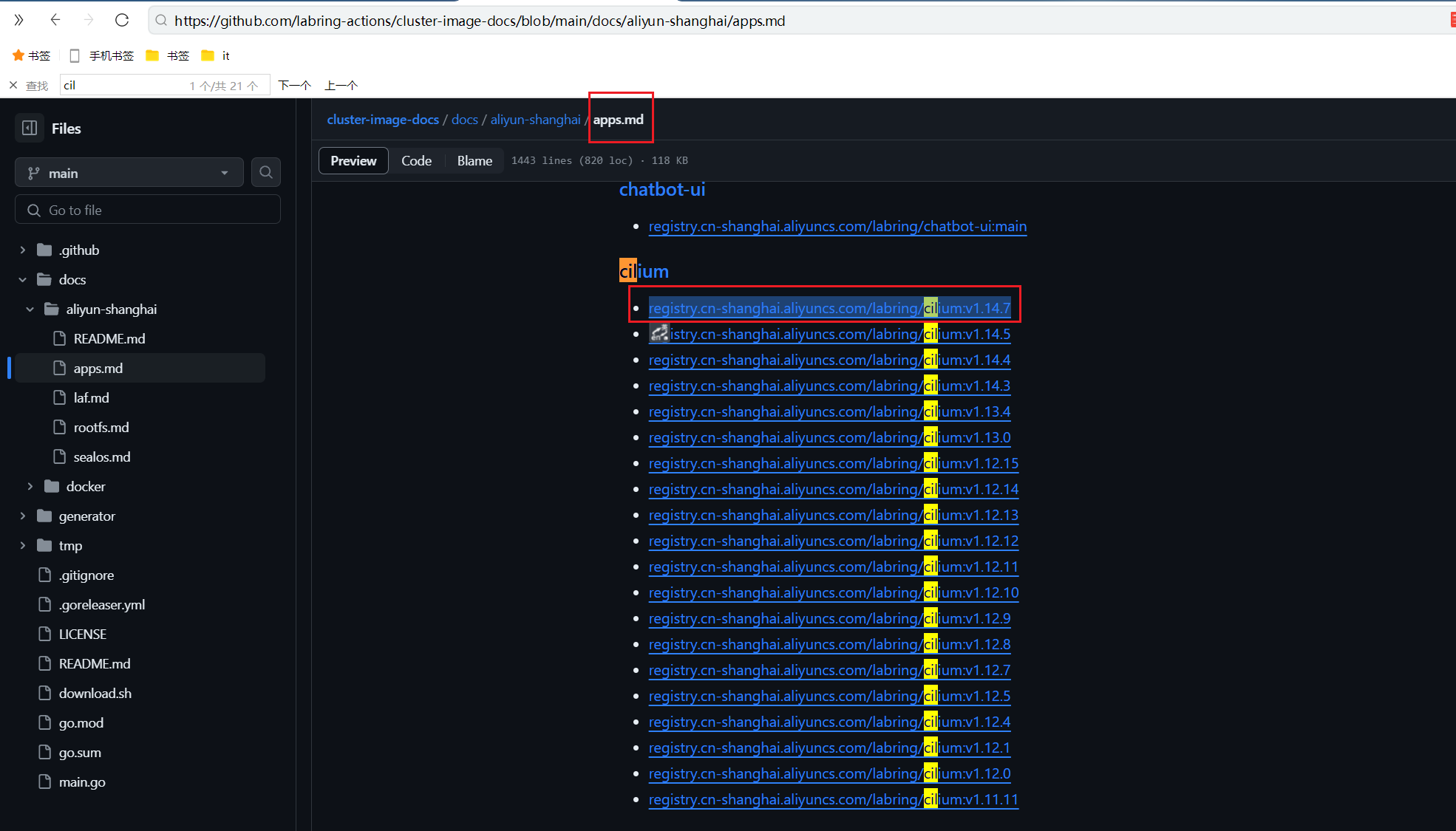The image size is (1456, 831).
Task: Click the search icon in address bar
Action: pos(161,21)
